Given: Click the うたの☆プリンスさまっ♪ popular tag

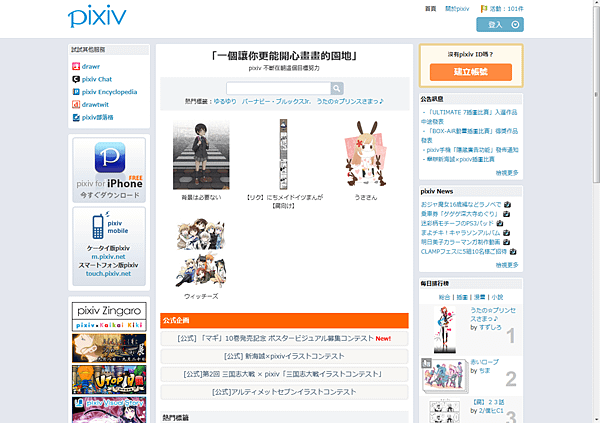Looking at the screenshot, I should (x=350, y=101).
